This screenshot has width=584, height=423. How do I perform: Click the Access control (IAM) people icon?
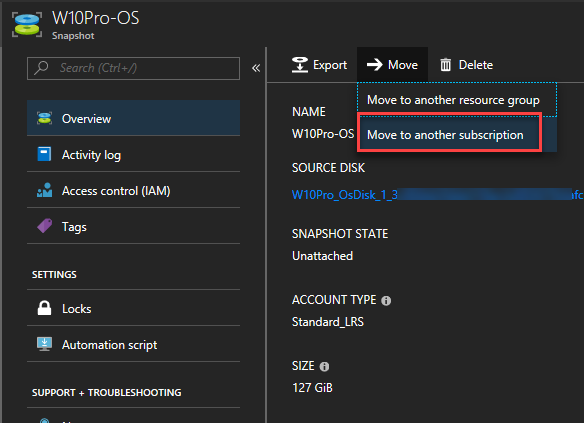pos(44,190)
